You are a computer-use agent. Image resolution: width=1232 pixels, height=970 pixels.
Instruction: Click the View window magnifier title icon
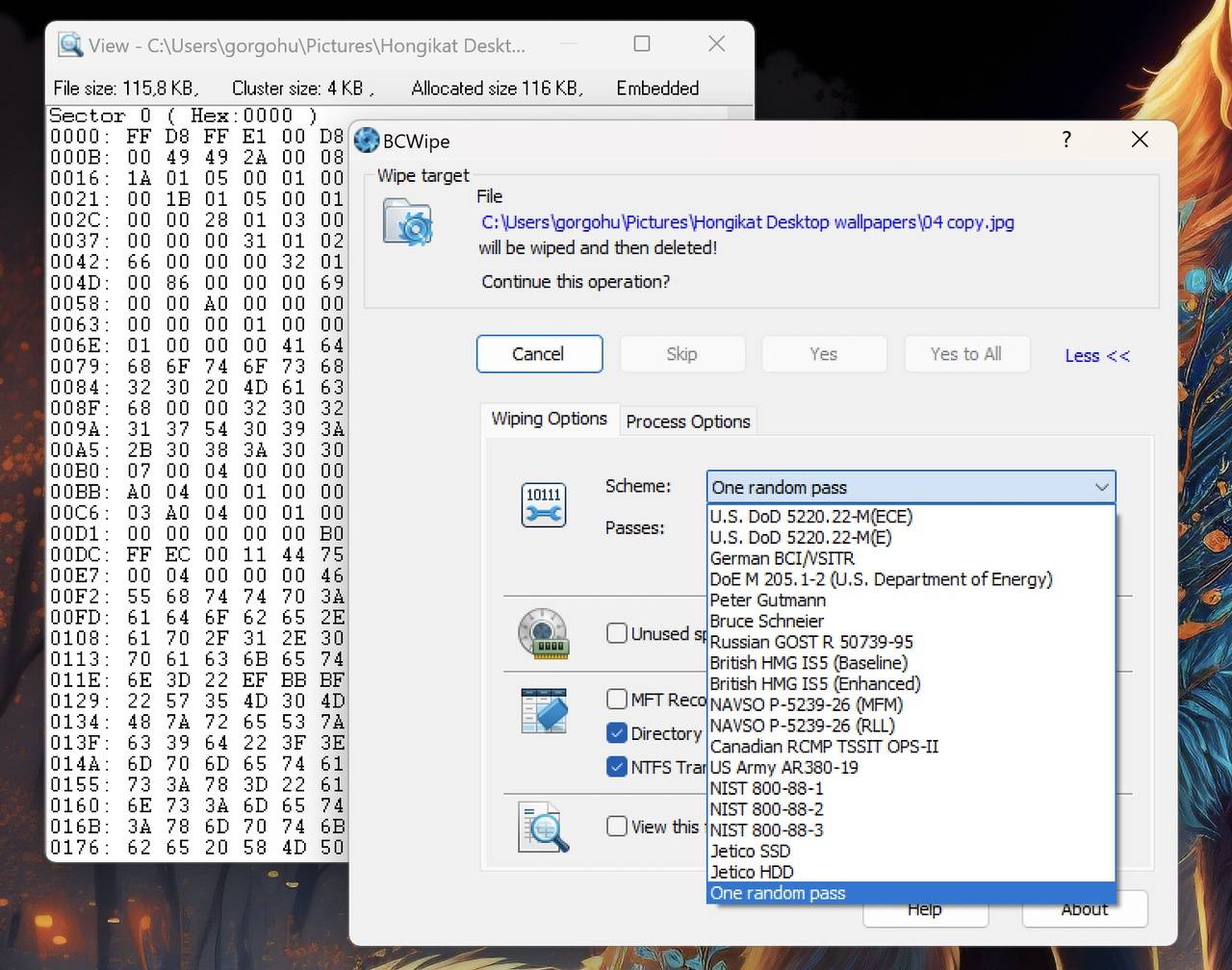point(70,44)
